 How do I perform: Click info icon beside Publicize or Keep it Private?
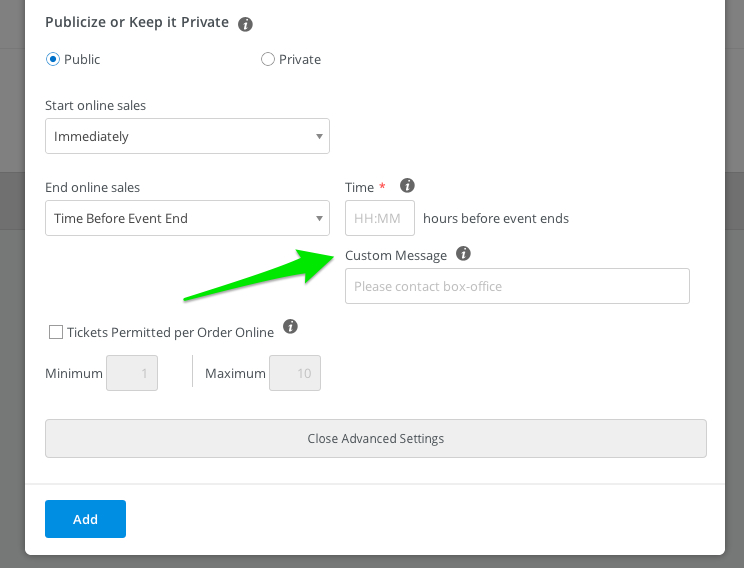(245, 24)
